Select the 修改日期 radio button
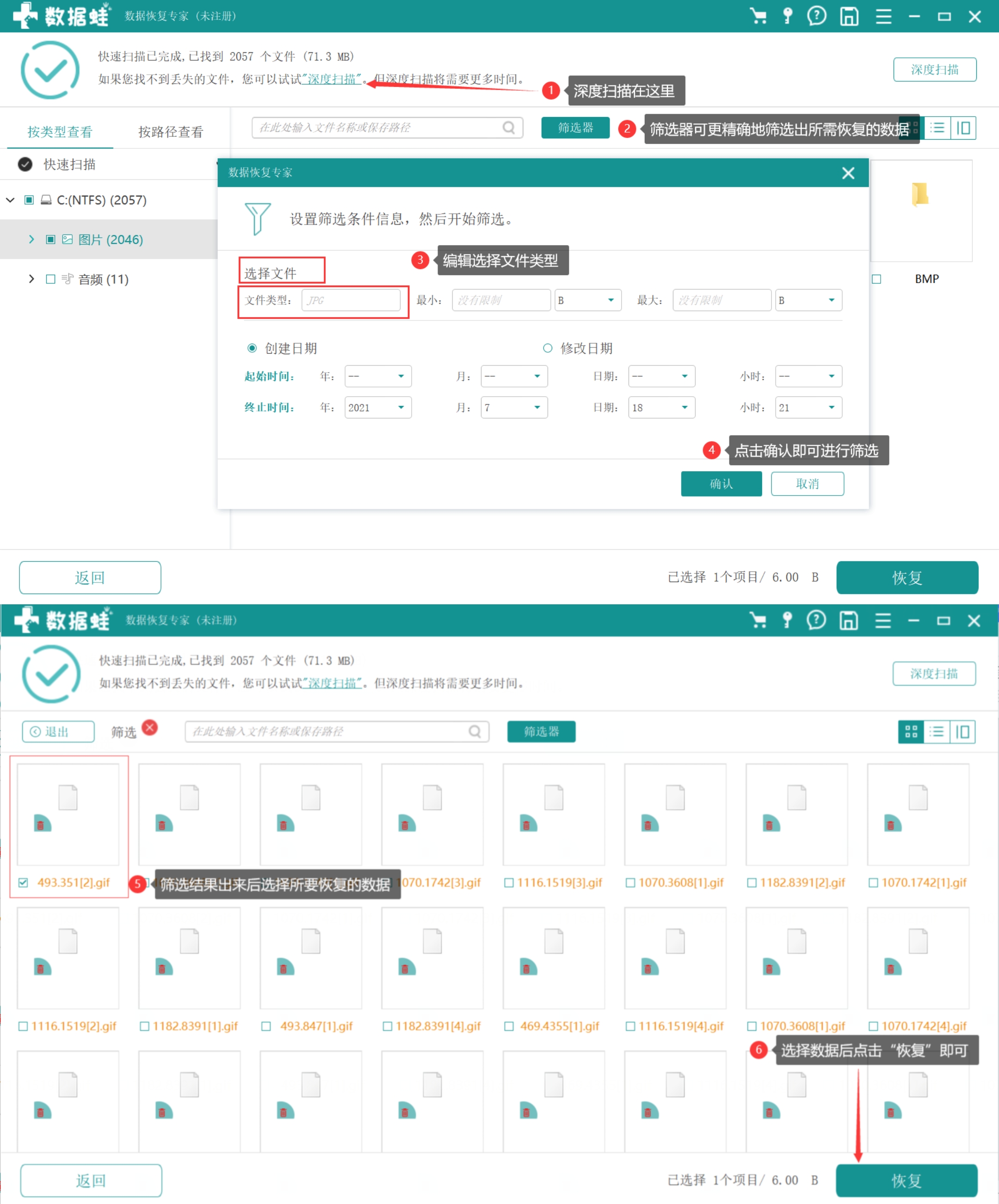Screen dimensions: 999x1204 click(548, 348)
